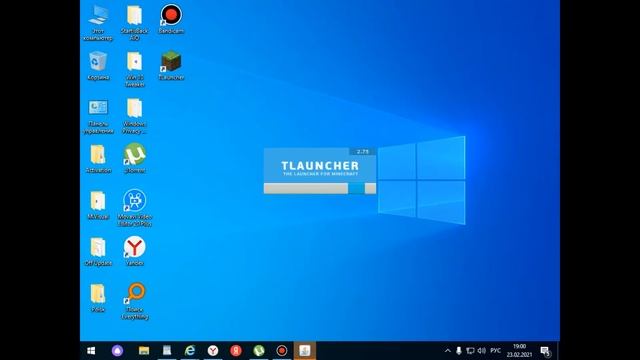Open the Activation folder on desktop
Viewport: 640px width, 360px height.
pos(98,159)
